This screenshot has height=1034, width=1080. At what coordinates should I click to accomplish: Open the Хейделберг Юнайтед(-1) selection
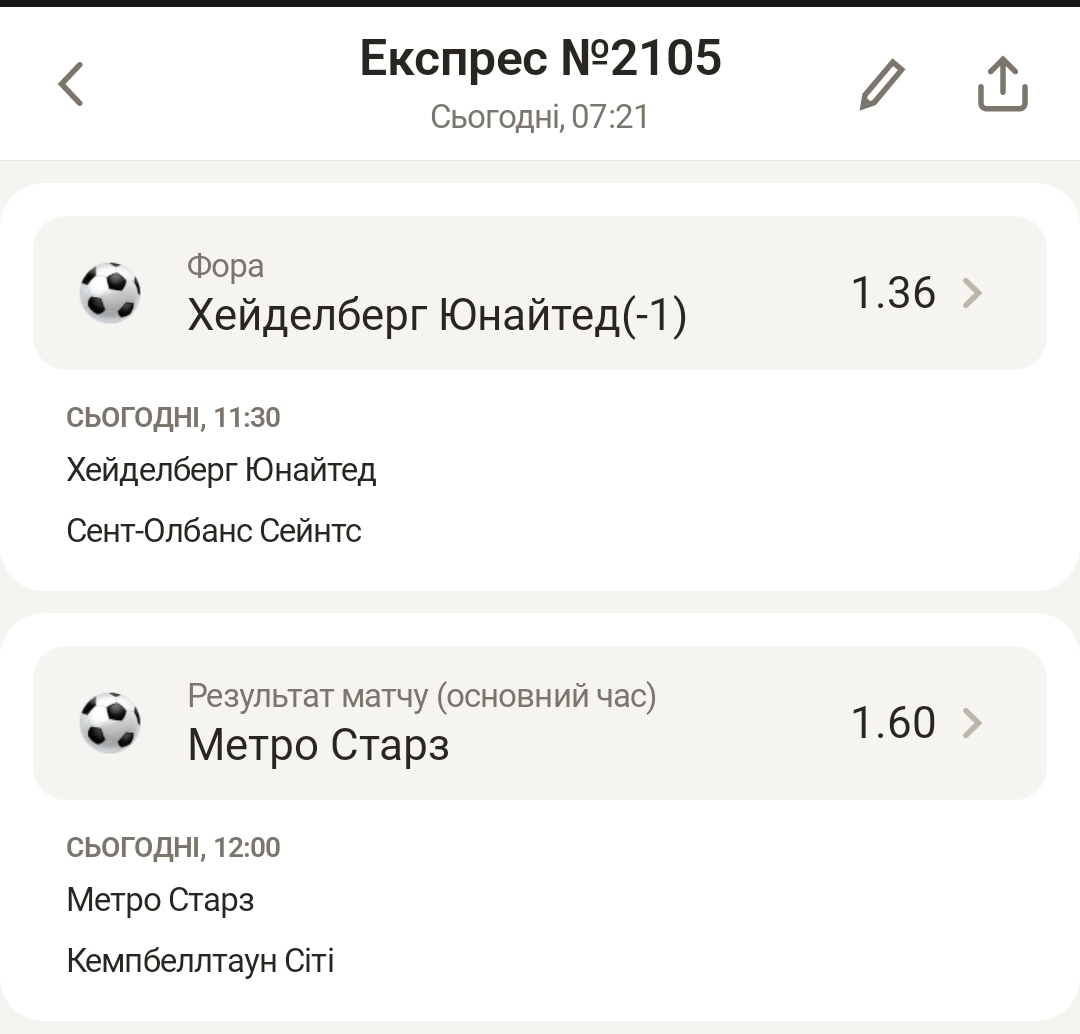coord(437,317)
